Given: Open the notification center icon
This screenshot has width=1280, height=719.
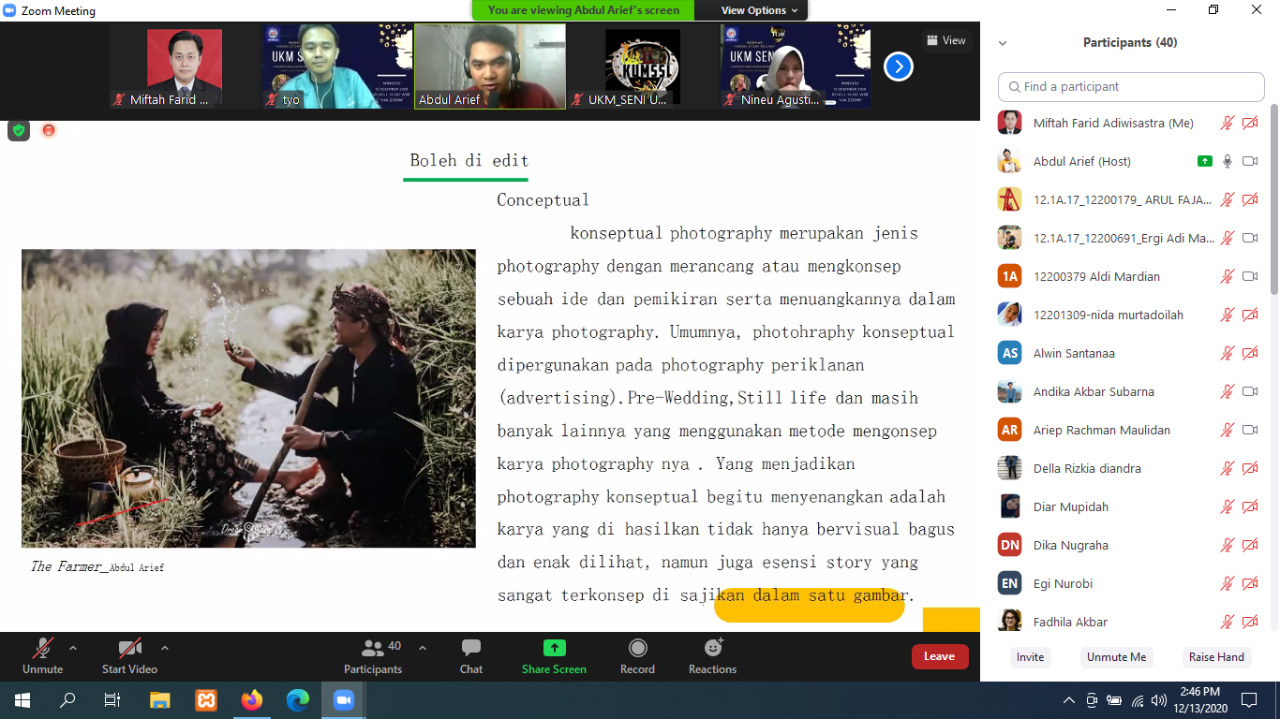Looking at the screenshot, I should (1249, 700).
